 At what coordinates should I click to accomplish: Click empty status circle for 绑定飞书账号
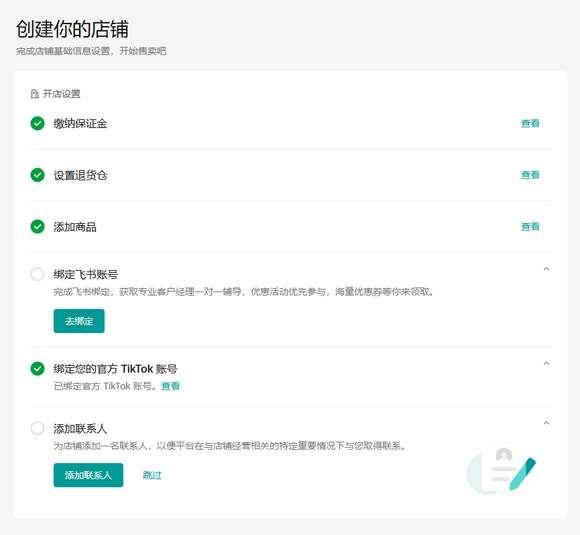pyautogui.click(x=37, y=275)
